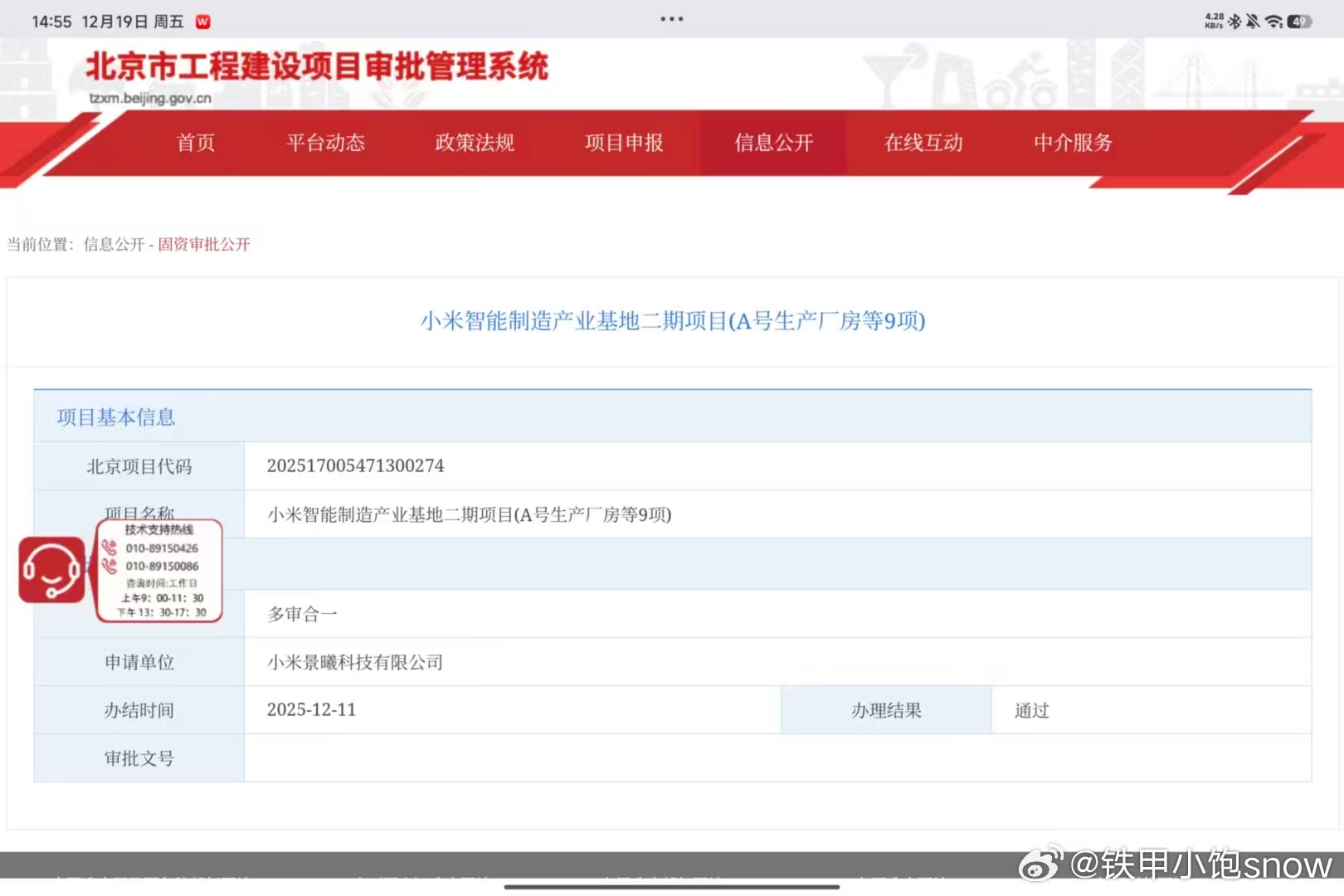
Task: Click the project name value in the table
Action: click(x=470, y=514)
